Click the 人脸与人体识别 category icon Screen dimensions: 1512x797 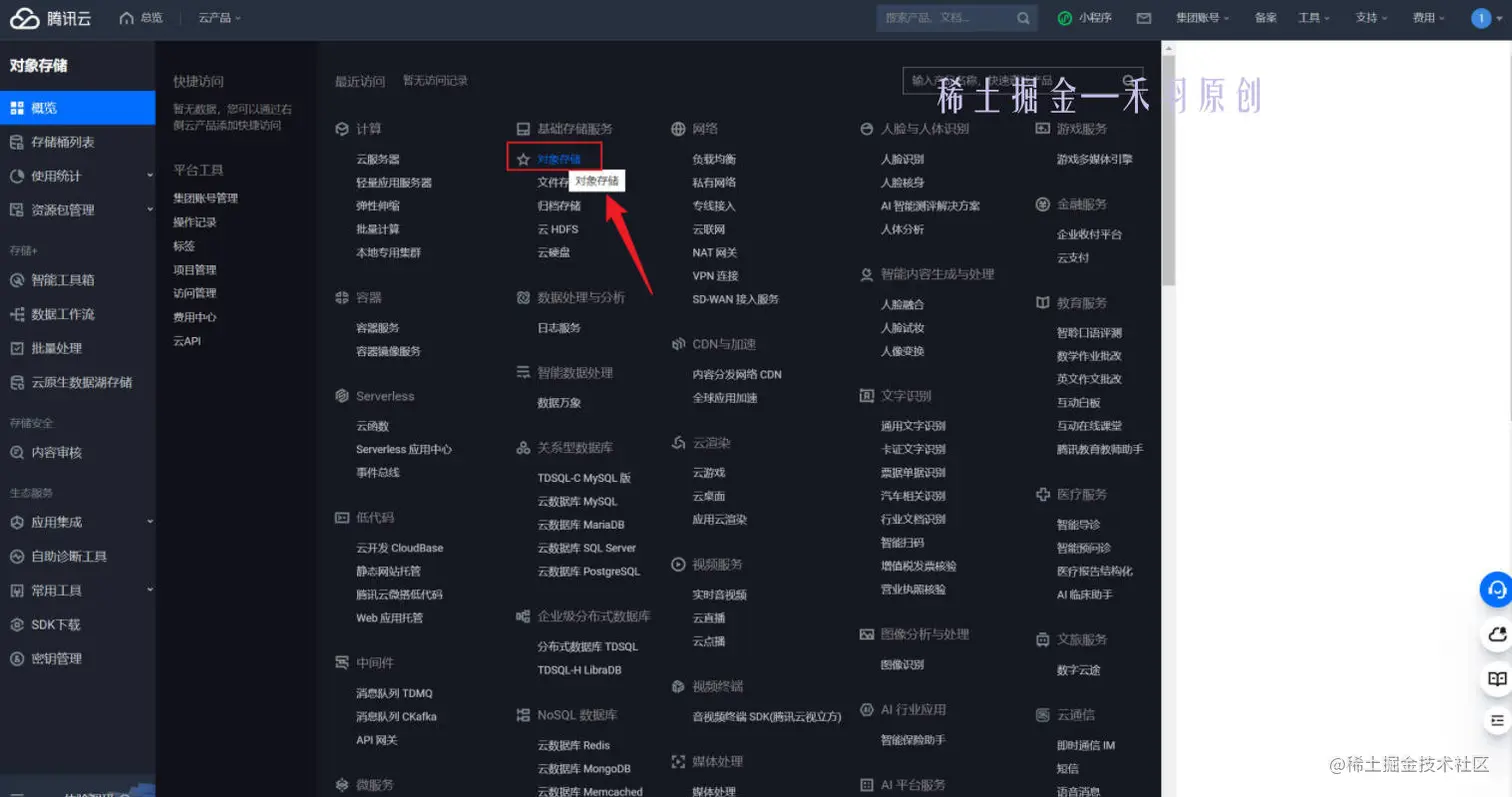[867, 129]
